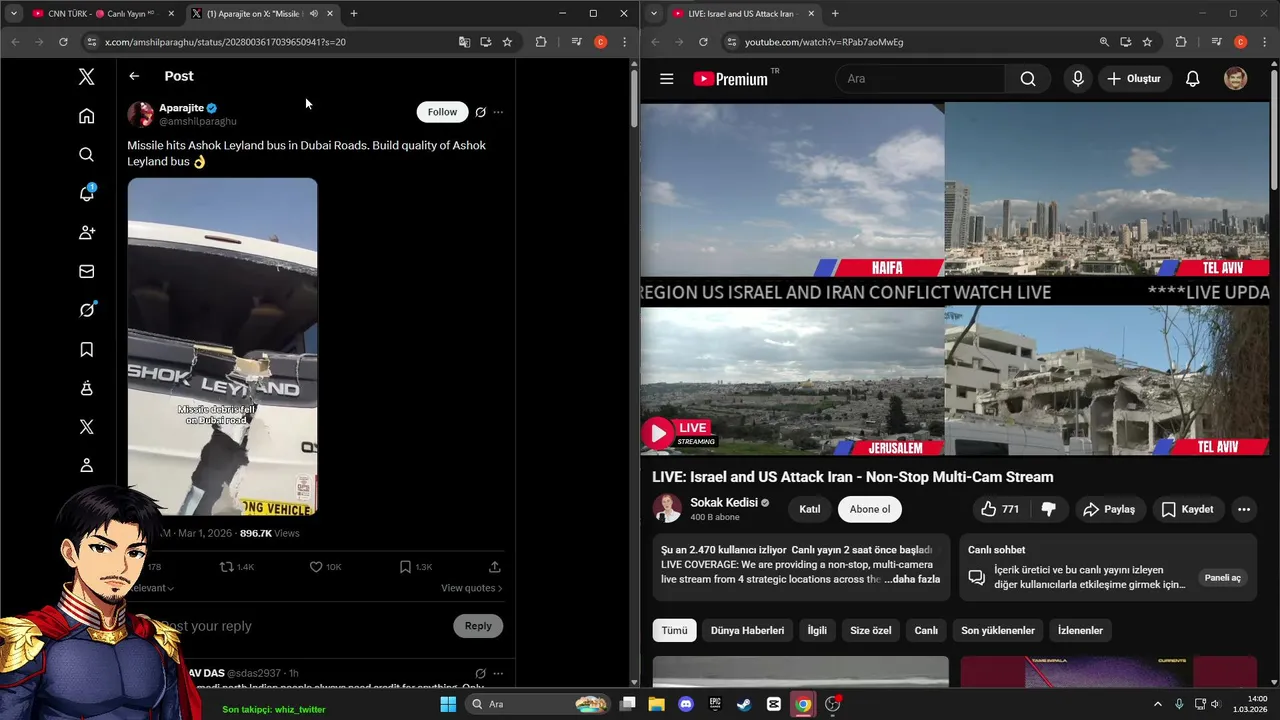1280x720 pixels.
Task: Open the video's more actions menu
Action: pyautogui.click(x=1244, y=509)
